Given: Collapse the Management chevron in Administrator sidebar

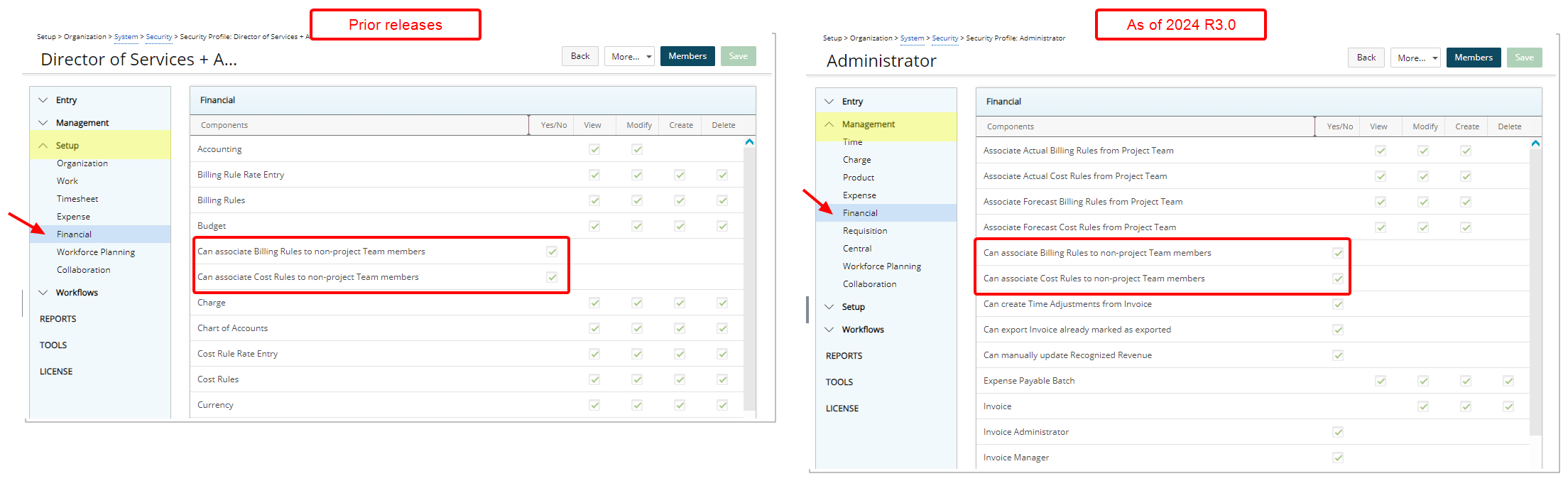Looking at the screenshot, I should point(829,124).
